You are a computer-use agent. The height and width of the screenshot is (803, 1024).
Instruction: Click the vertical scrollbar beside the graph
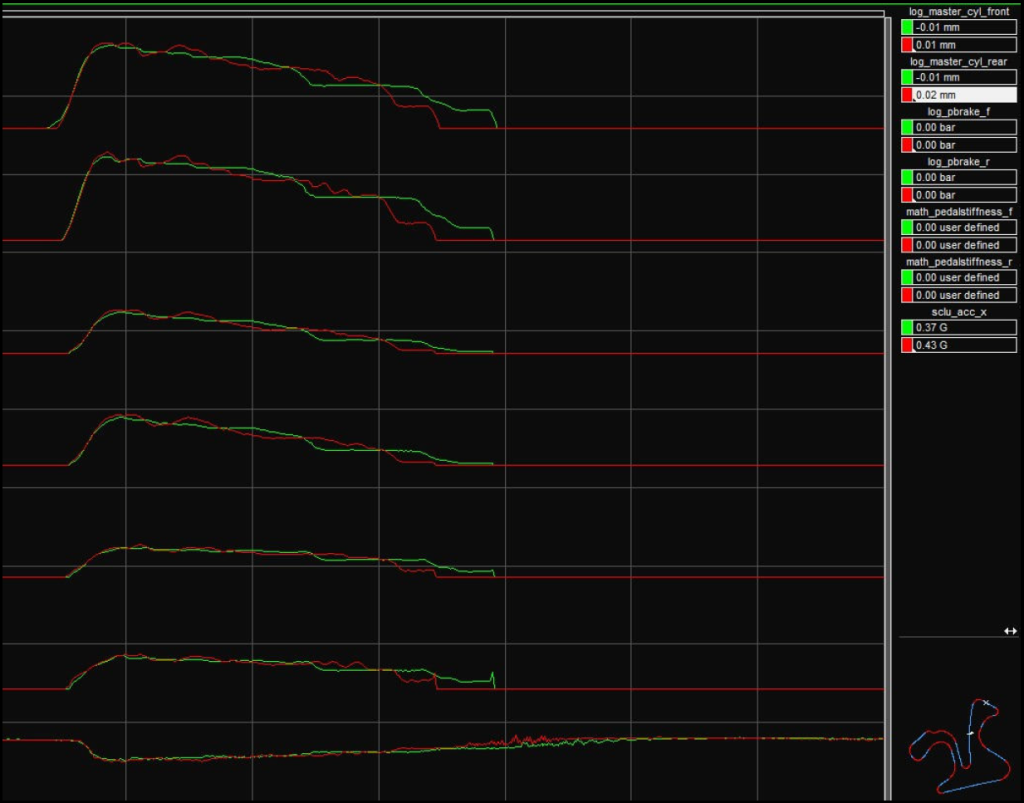(x=888, y=400)
